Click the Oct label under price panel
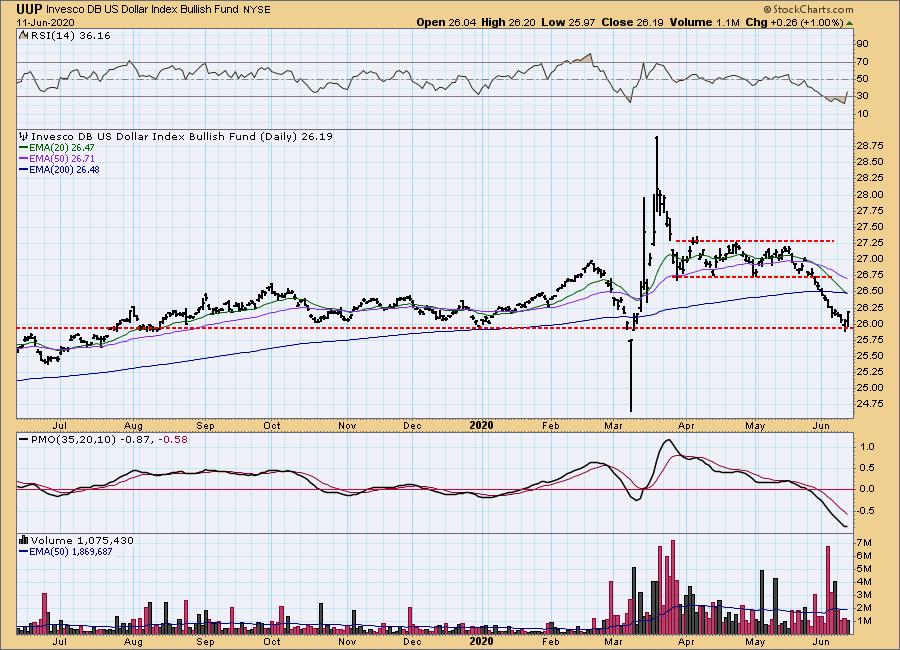900x650 pixels. [271, 425]
